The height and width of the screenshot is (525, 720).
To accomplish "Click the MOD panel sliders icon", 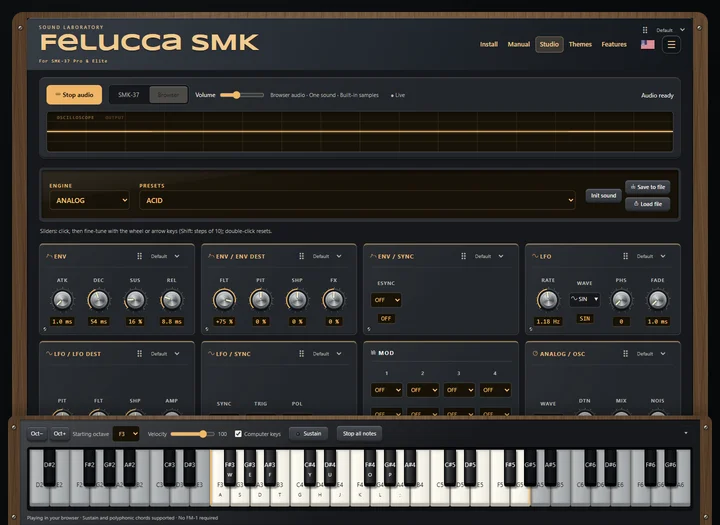I will pos(373,353).
